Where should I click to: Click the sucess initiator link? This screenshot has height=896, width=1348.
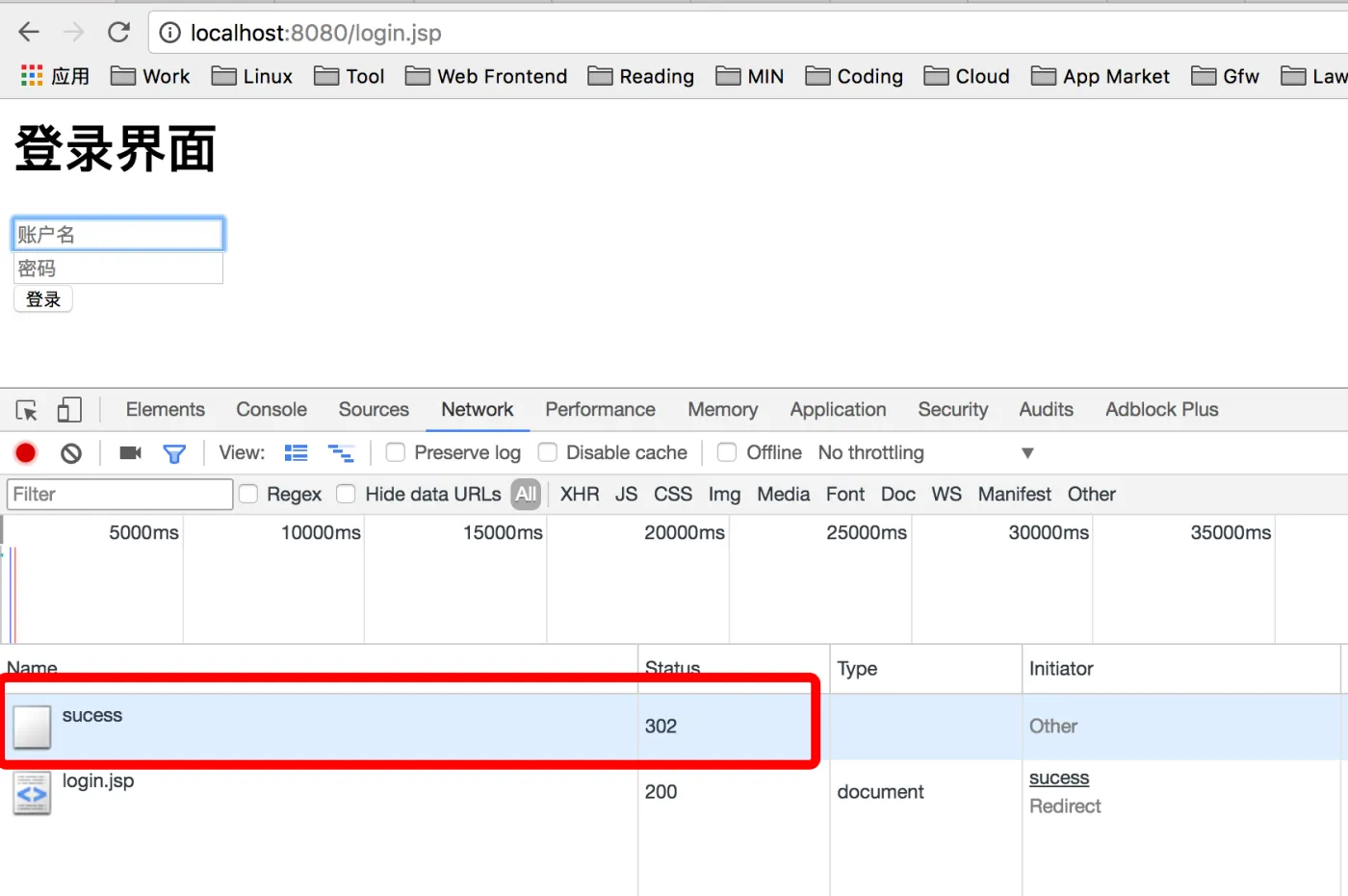coord(1059,778)
